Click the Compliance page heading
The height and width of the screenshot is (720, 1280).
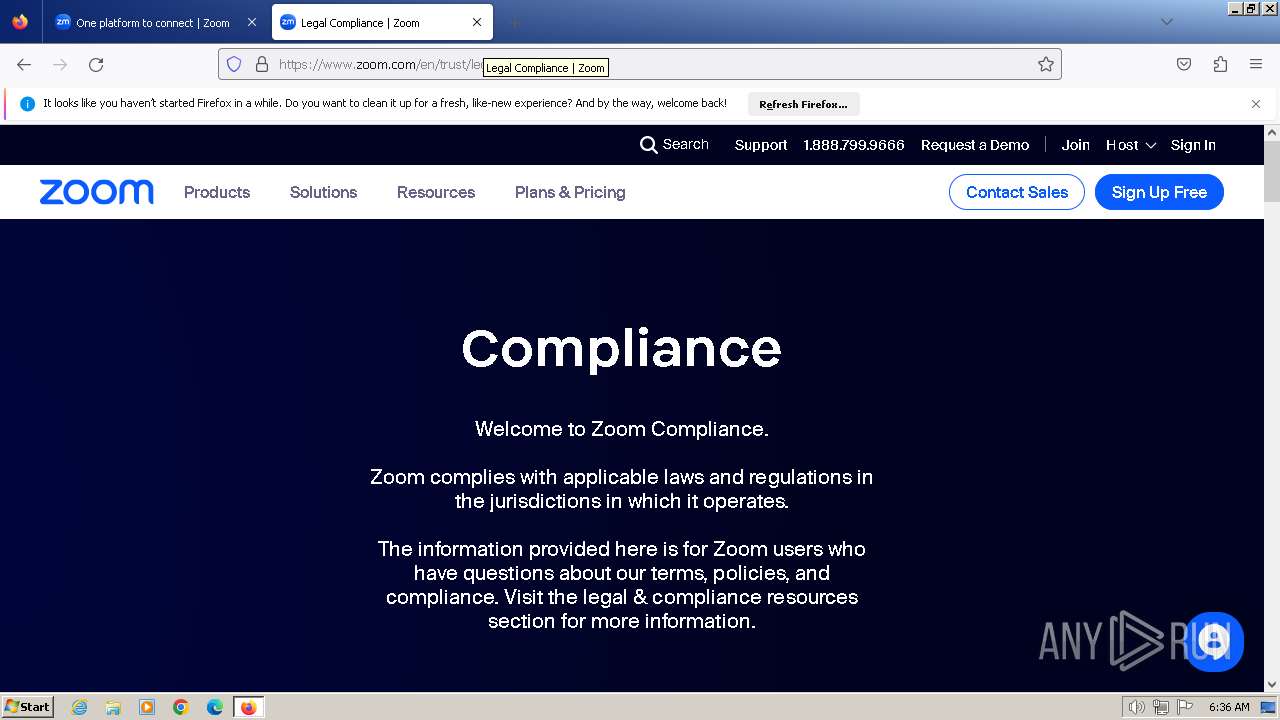[621, 349]
